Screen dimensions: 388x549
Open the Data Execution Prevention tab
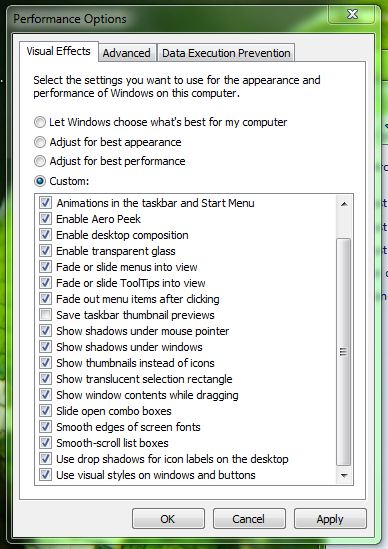point(226,53)
